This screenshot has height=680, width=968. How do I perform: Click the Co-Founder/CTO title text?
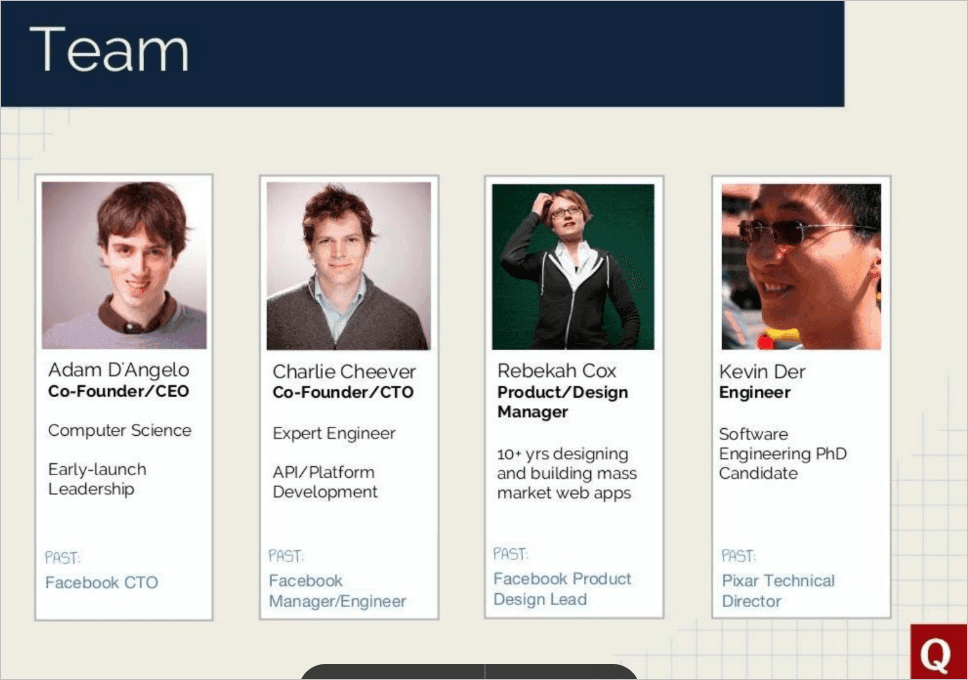(x=343, y=393)
